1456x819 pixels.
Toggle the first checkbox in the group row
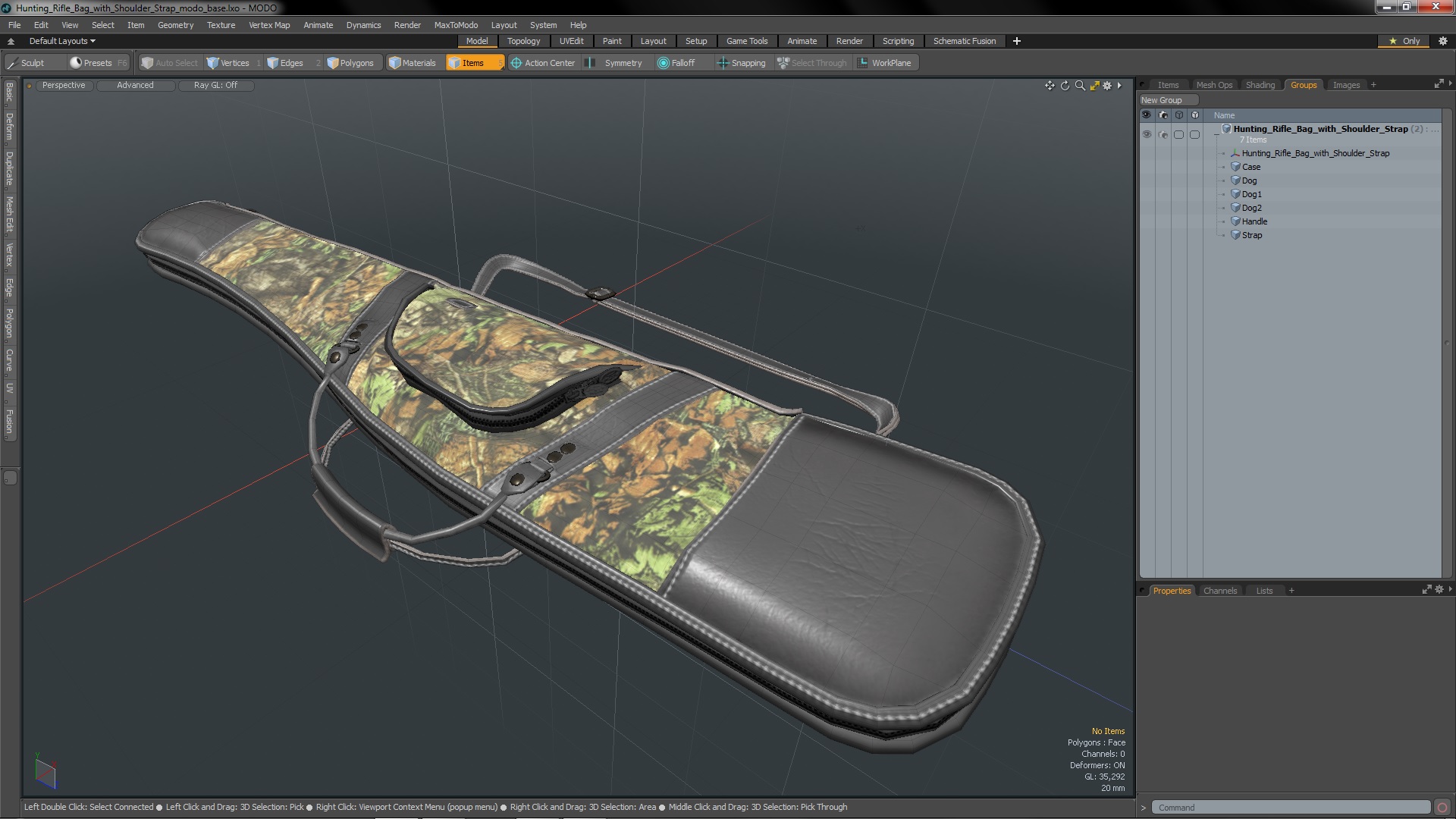pyautogui.click(x=1178, y=135)
